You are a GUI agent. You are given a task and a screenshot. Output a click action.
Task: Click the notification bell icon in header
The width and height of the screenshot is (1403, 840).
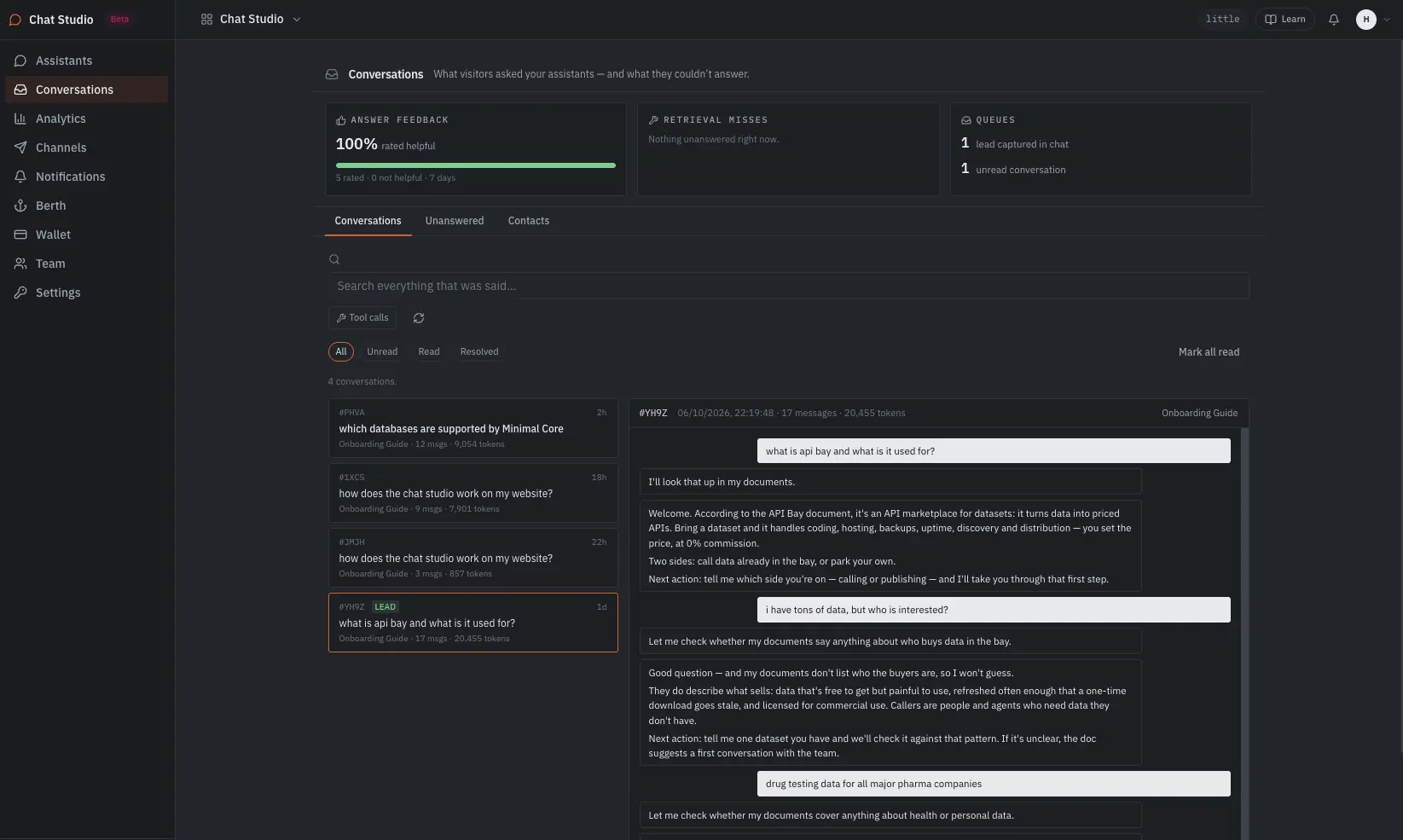(1334, 20)
